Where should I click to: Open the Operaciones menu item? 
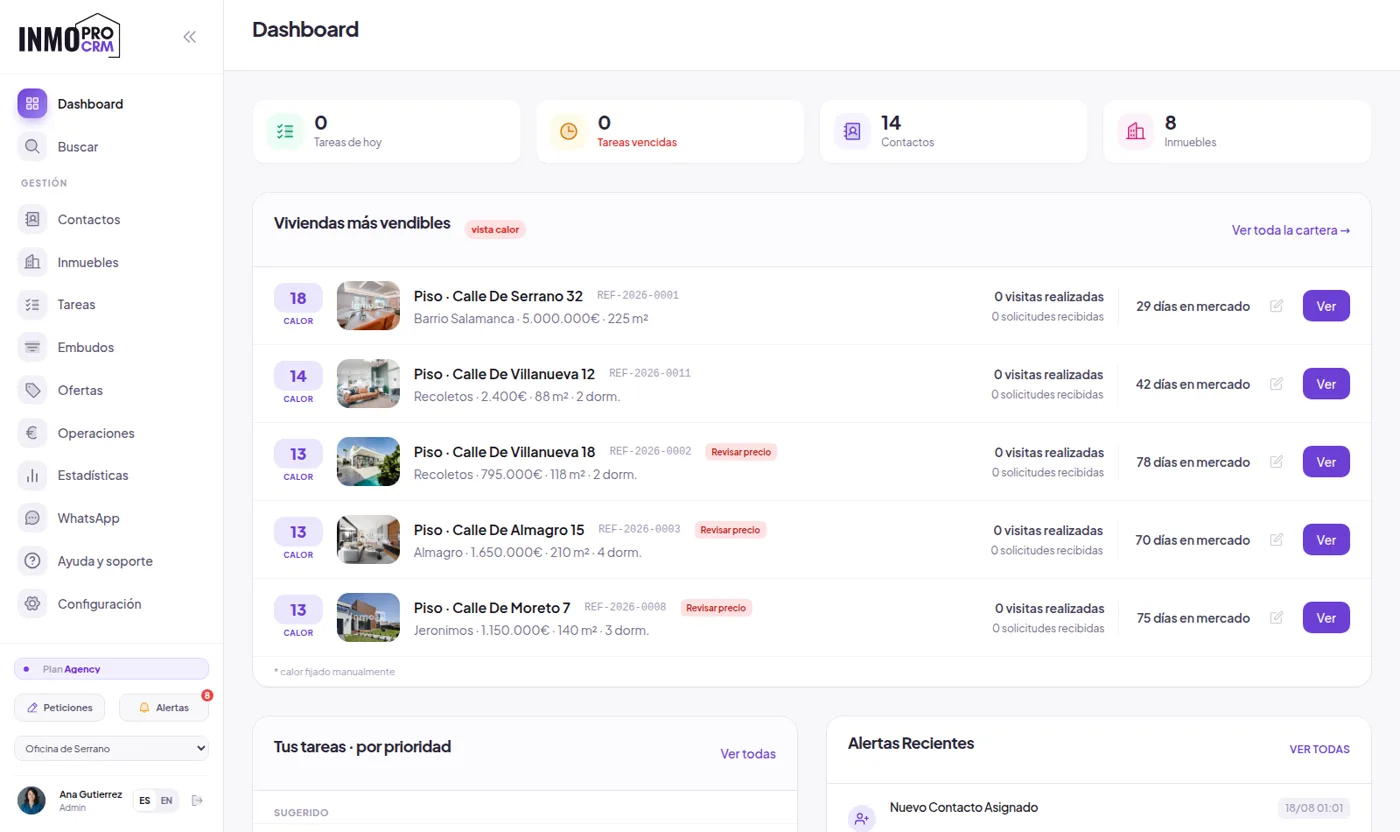[112, 433]
